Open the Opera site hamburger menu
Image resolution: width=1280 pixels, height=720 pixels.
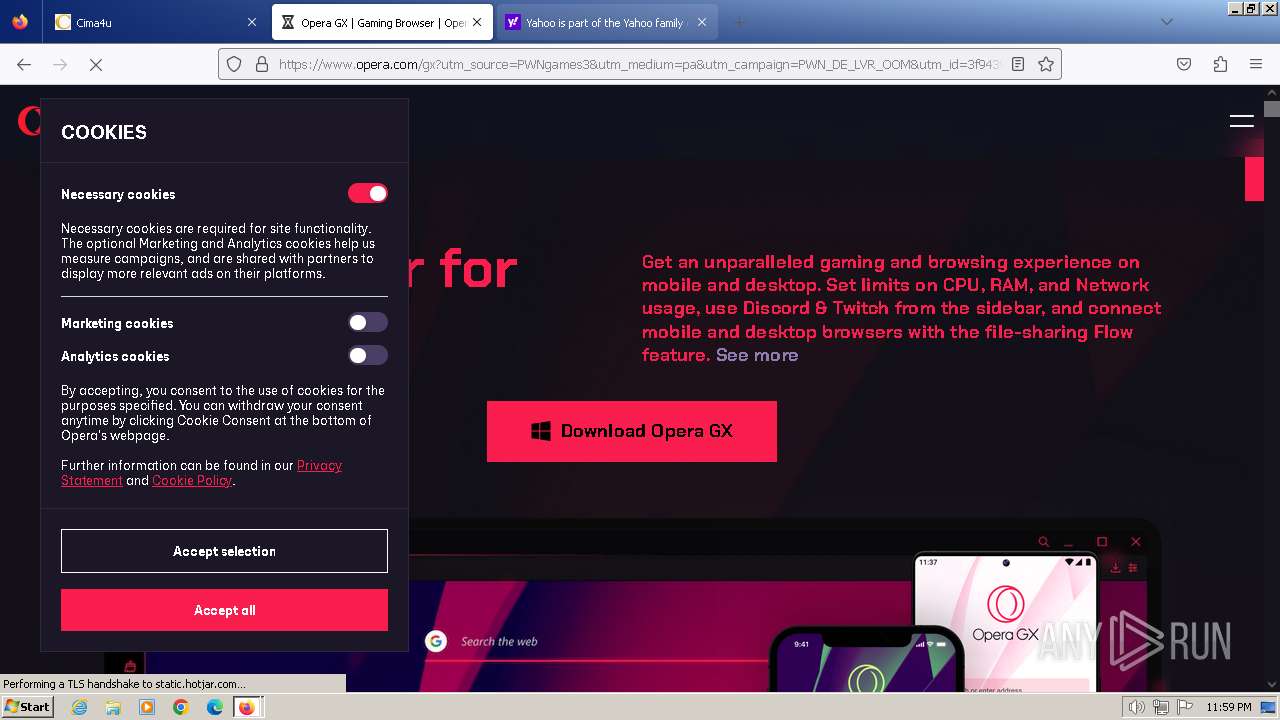coord(1241,121)
